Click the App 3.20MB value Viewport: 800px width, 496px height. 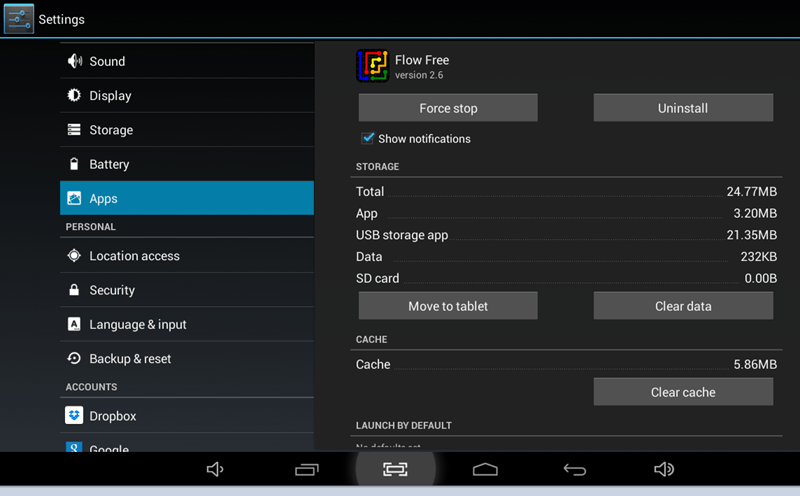tap(755, 213)
